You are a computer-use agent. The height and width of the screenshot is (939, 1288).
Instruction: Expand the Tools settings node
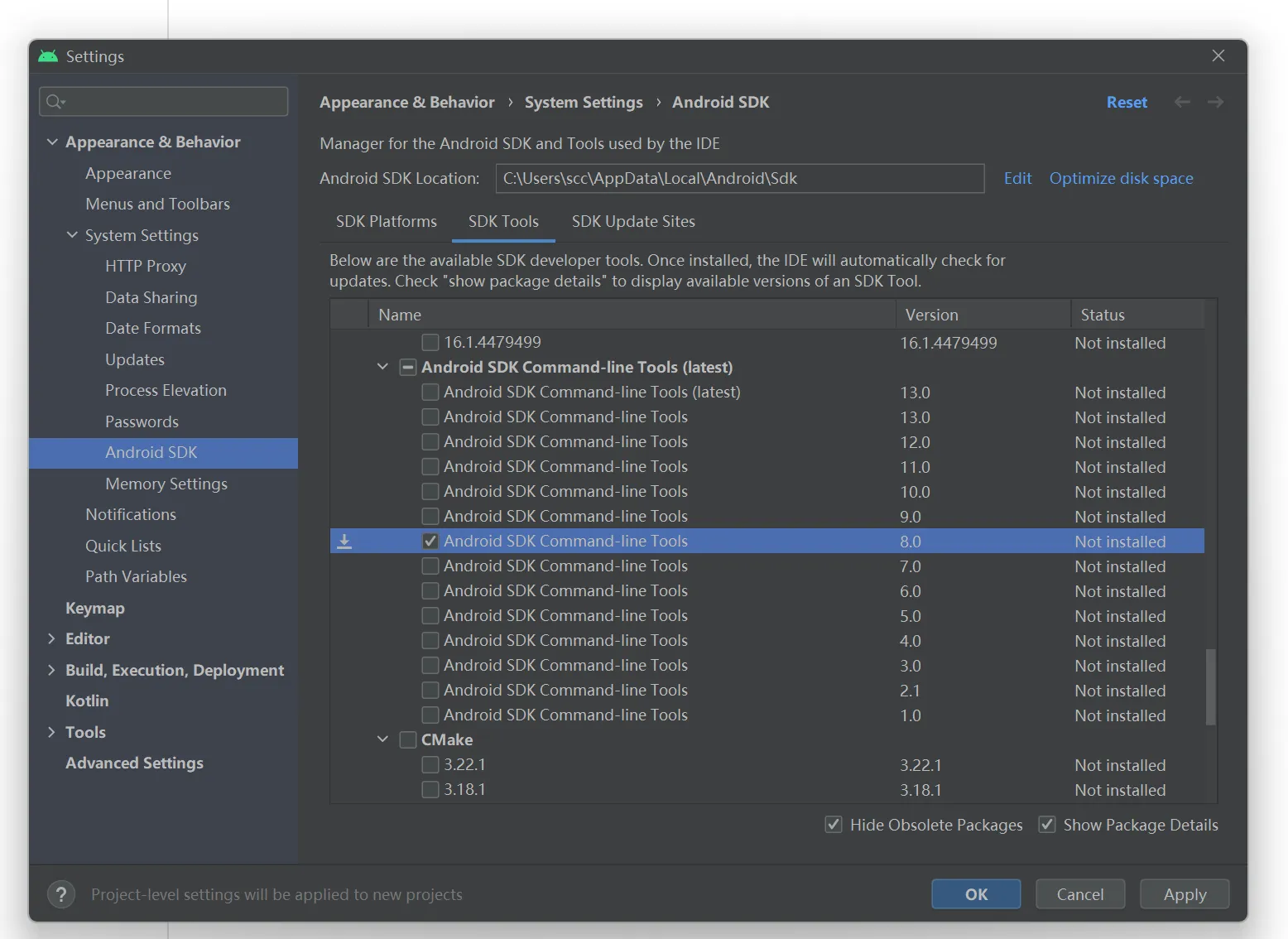click(x=52, y=732)
